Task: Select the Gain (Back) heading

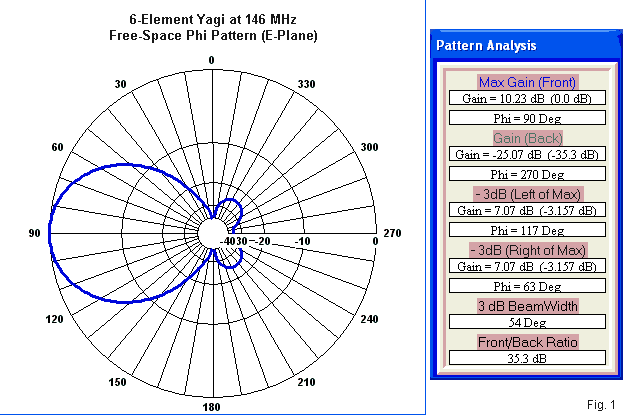Action: [527, 137]
